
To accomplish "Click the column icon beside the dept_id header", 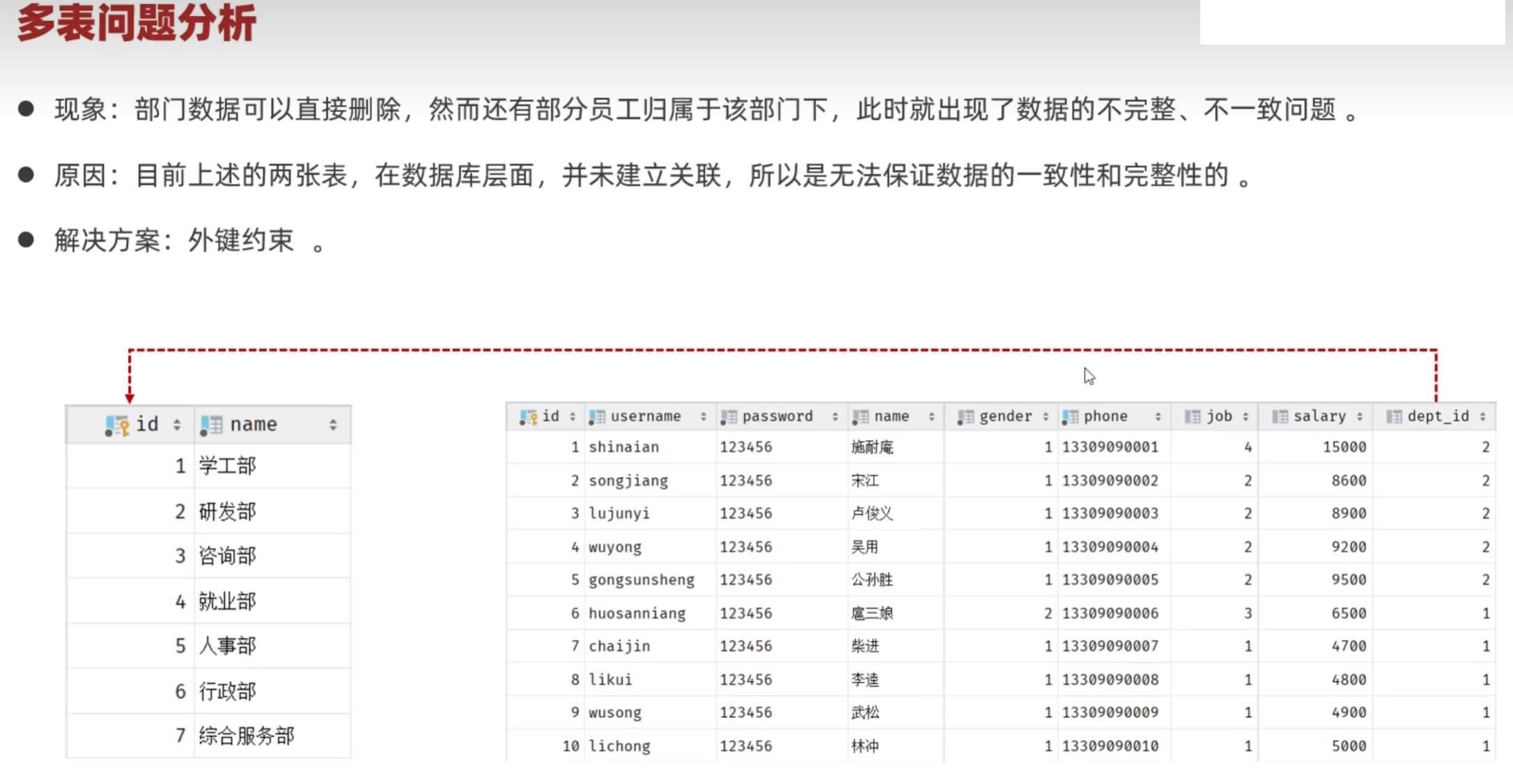I will click(1393, 416).
